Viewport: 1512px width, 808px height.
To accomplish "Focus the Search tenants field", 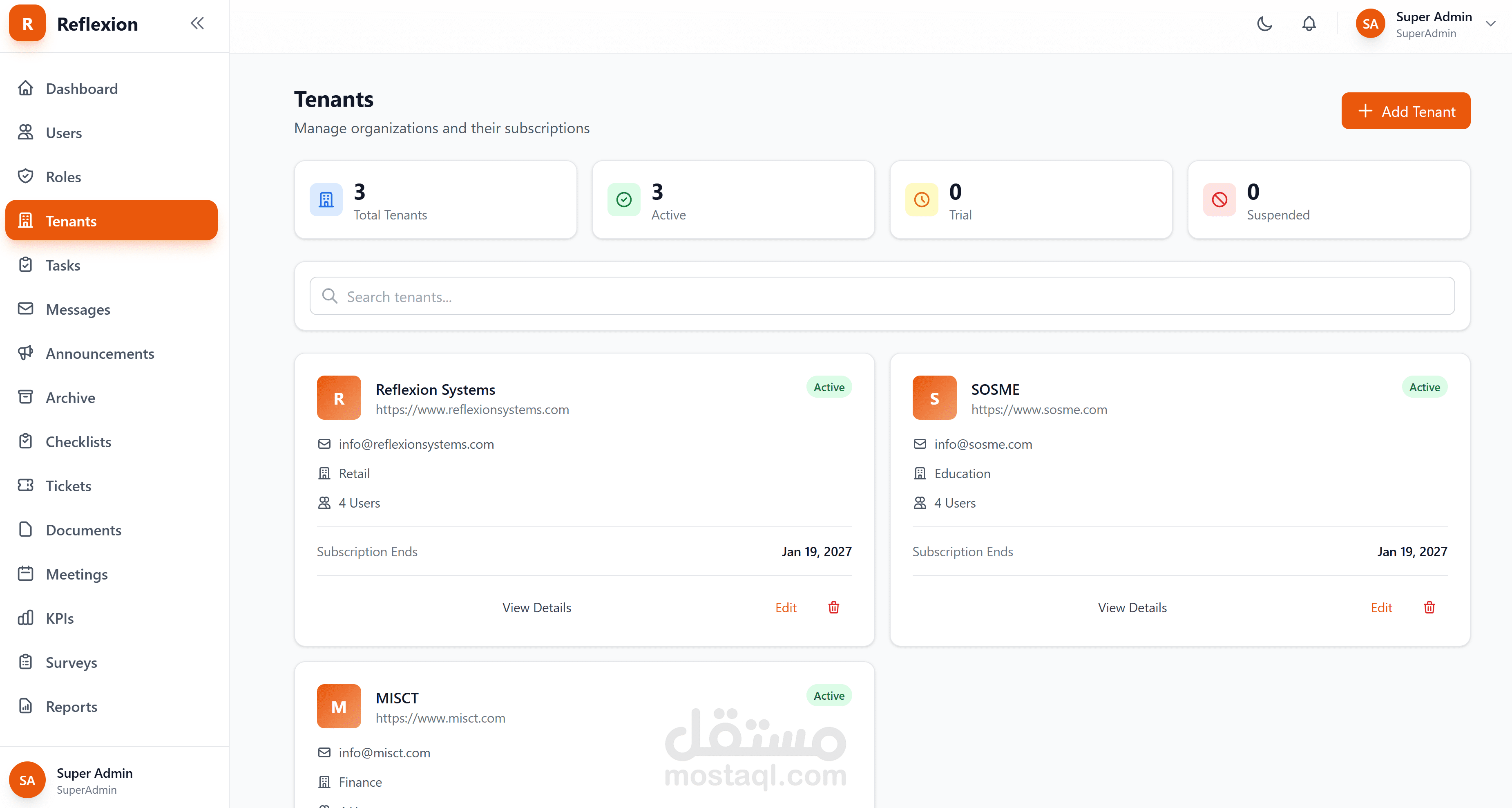I will point(882,297).
